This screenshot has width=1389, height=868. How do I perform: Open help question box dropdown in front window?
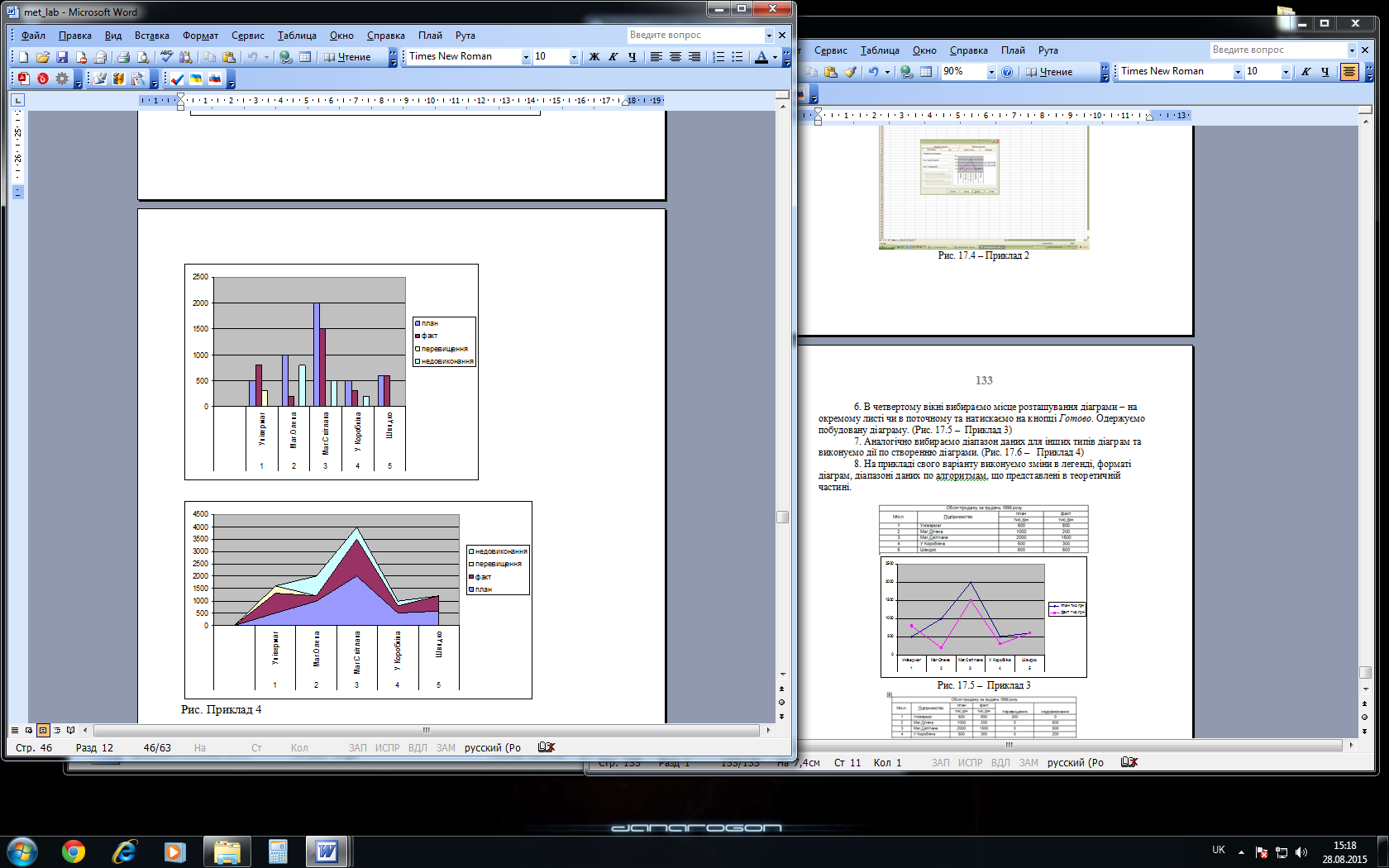pos(769,36)
